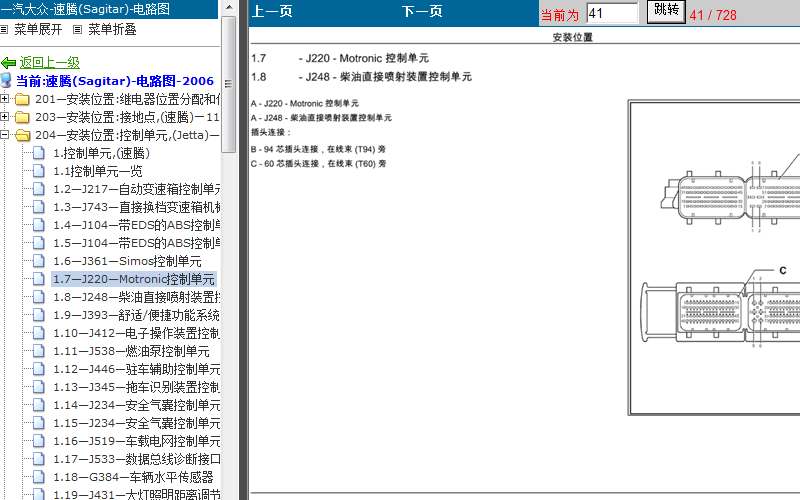Image resolution: width=800 pixels, height=500 pixels.
Task: Open 1.17—J533 数据总线诊断接口 page
Action: [x=136, y=459]
